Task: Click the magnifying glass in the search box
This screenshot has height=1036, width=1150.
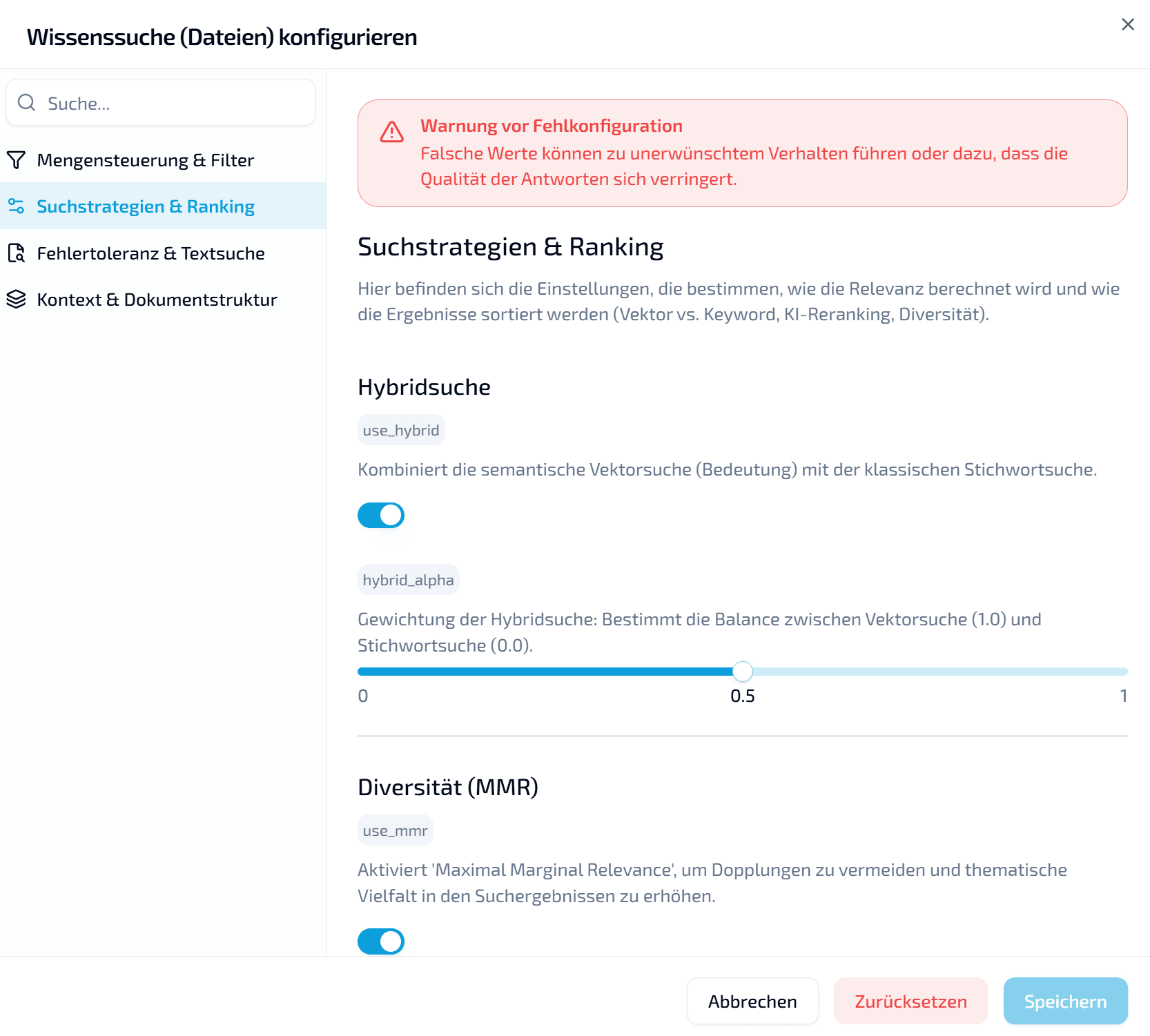Action: (27, 102)
